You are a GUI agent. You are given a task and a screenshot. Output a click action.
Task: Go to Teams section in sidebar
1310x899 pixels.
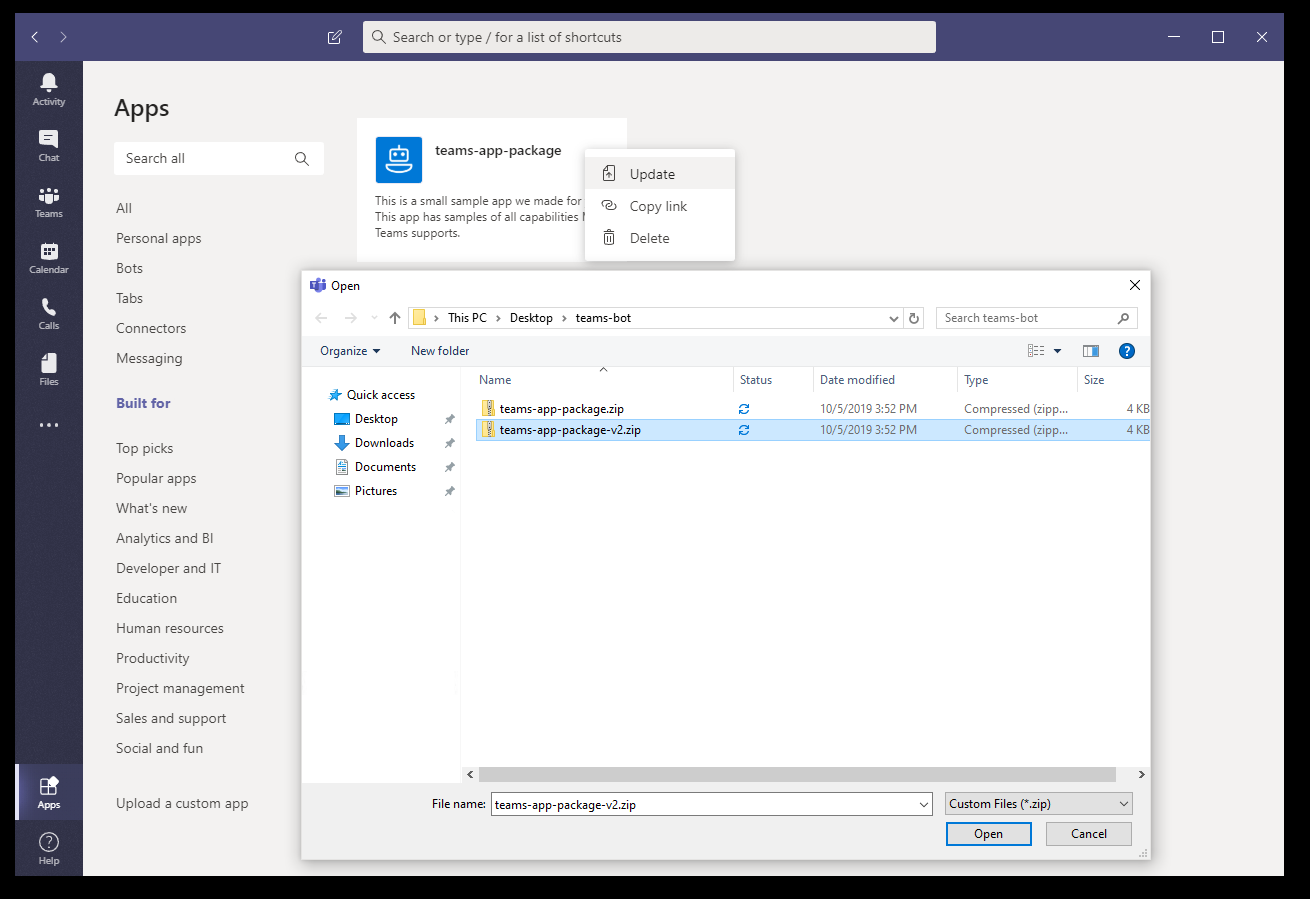coord(48,201)
